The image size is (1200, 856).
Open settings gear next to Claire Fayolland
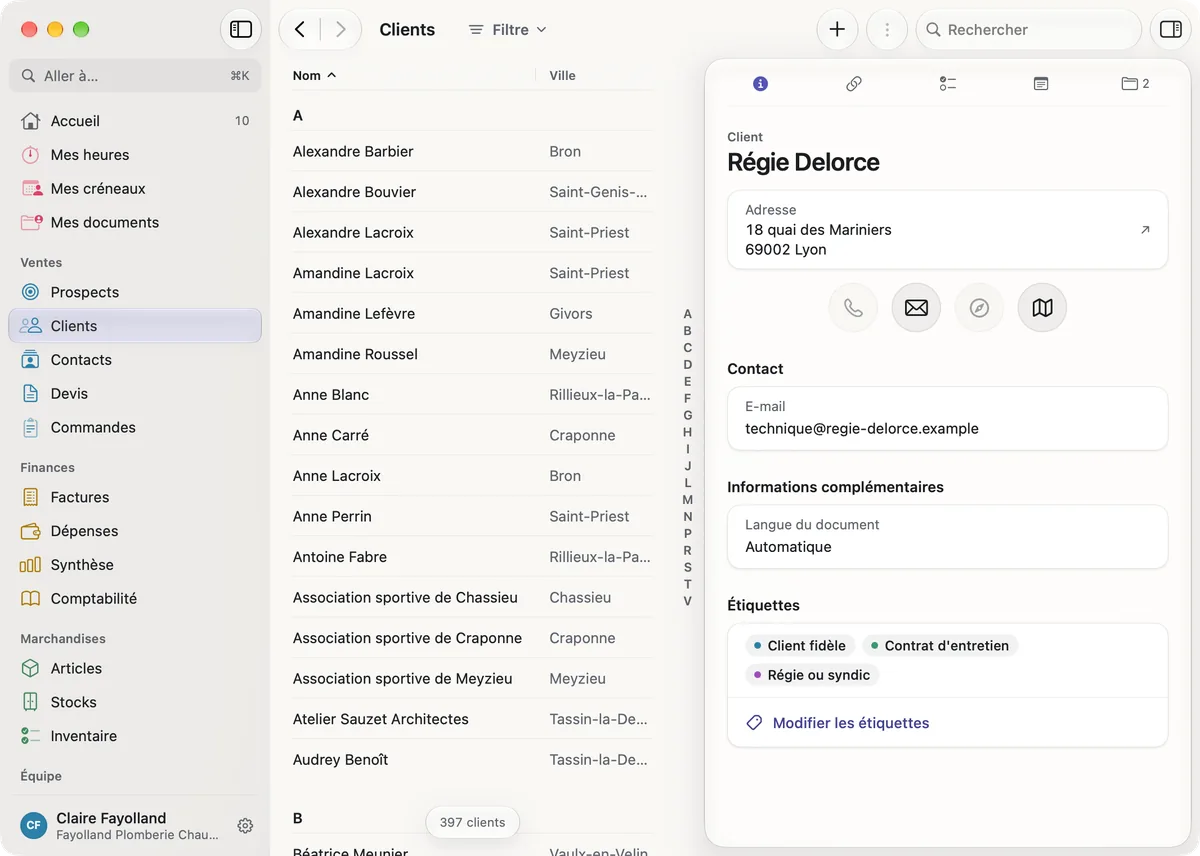click(x=245, y=826)
